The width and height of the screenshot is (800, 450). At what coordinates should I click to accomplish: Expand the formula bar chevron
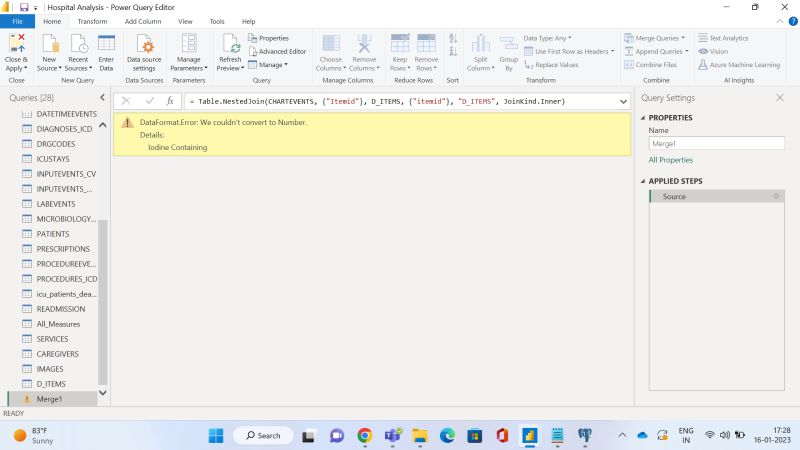pyautogui.click(x=623, y=102)
